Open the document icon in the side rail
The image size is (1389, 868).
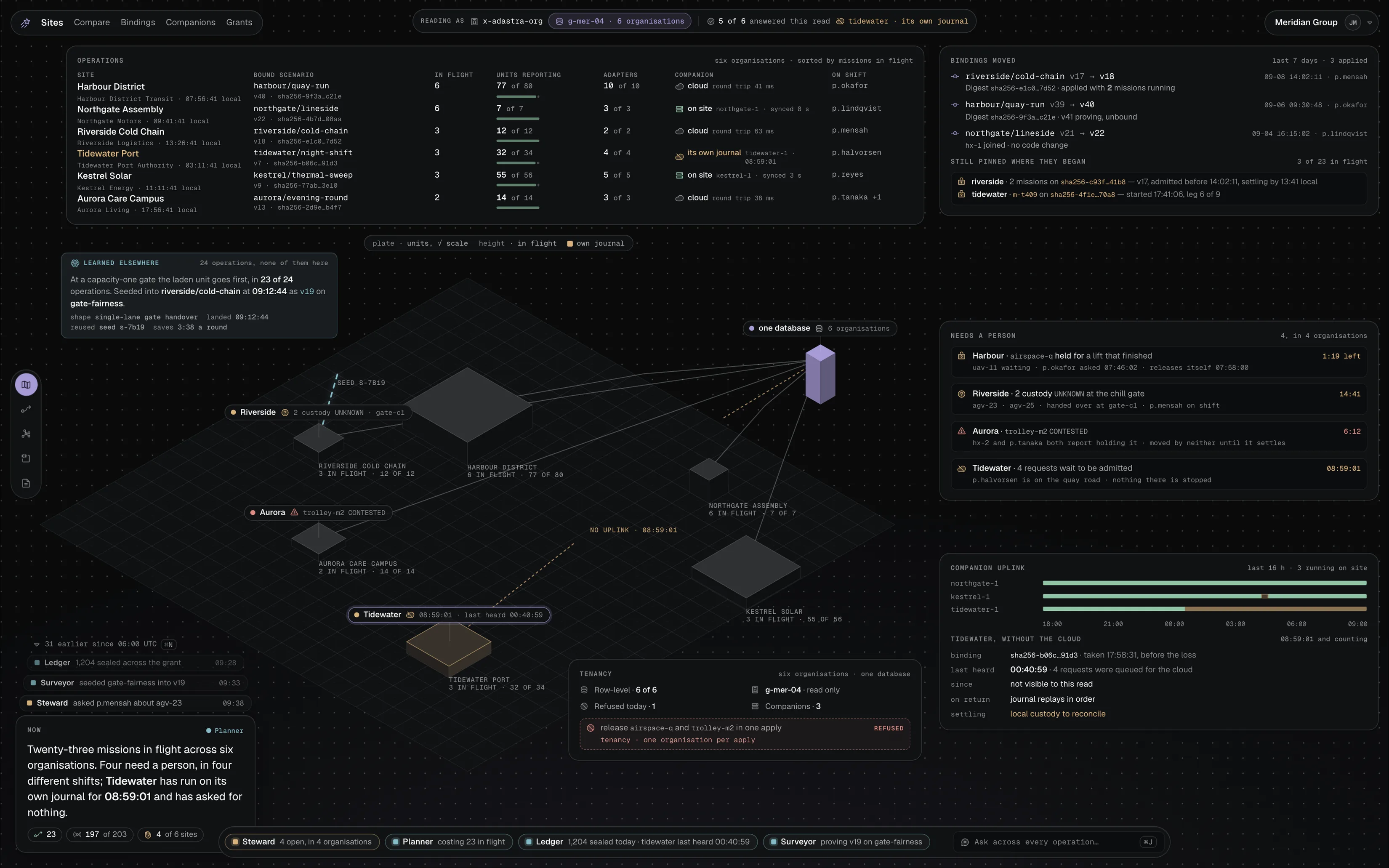click(26, 483)
